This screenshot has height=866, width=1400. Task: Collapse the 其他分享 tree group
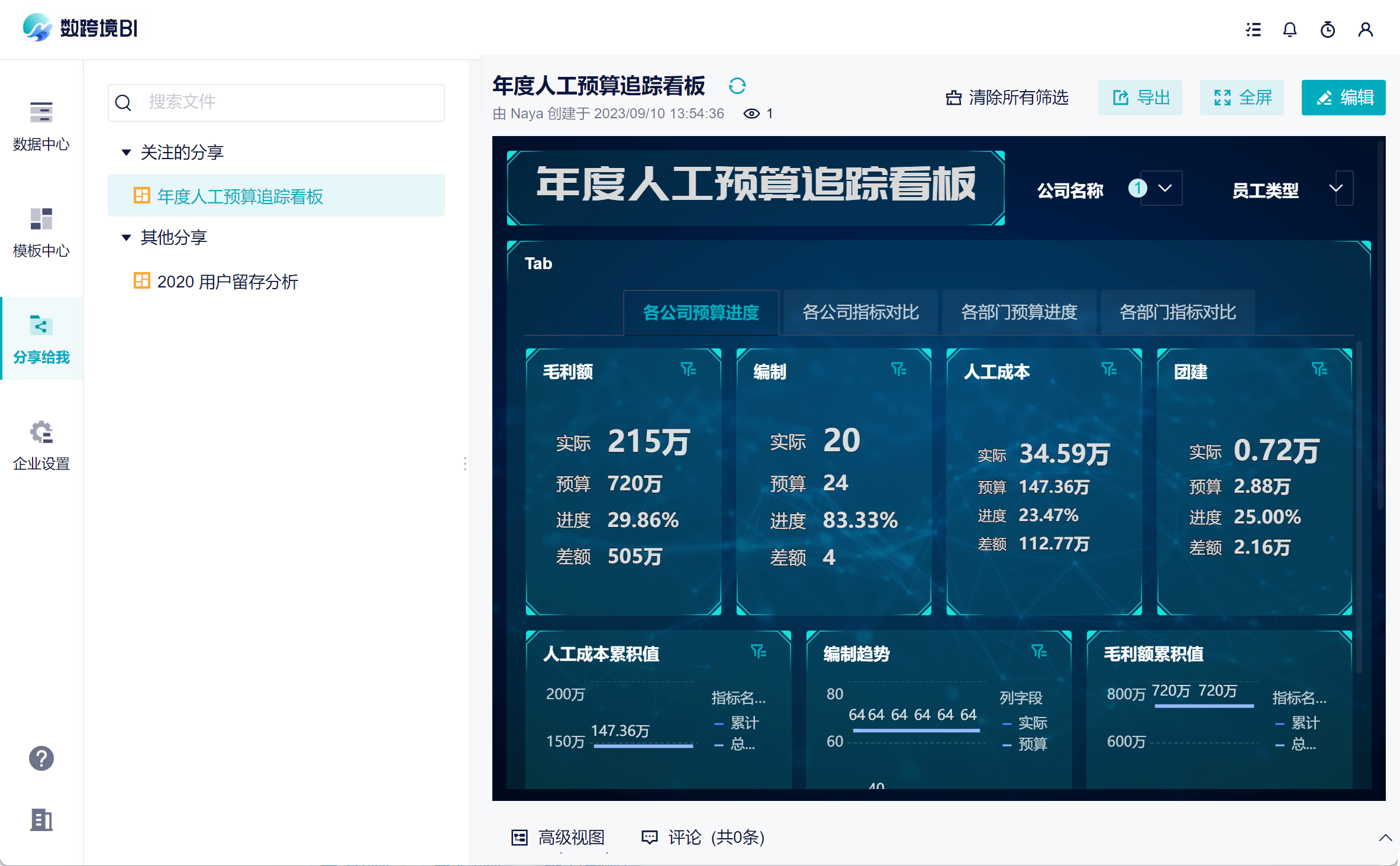coord(126,238)
